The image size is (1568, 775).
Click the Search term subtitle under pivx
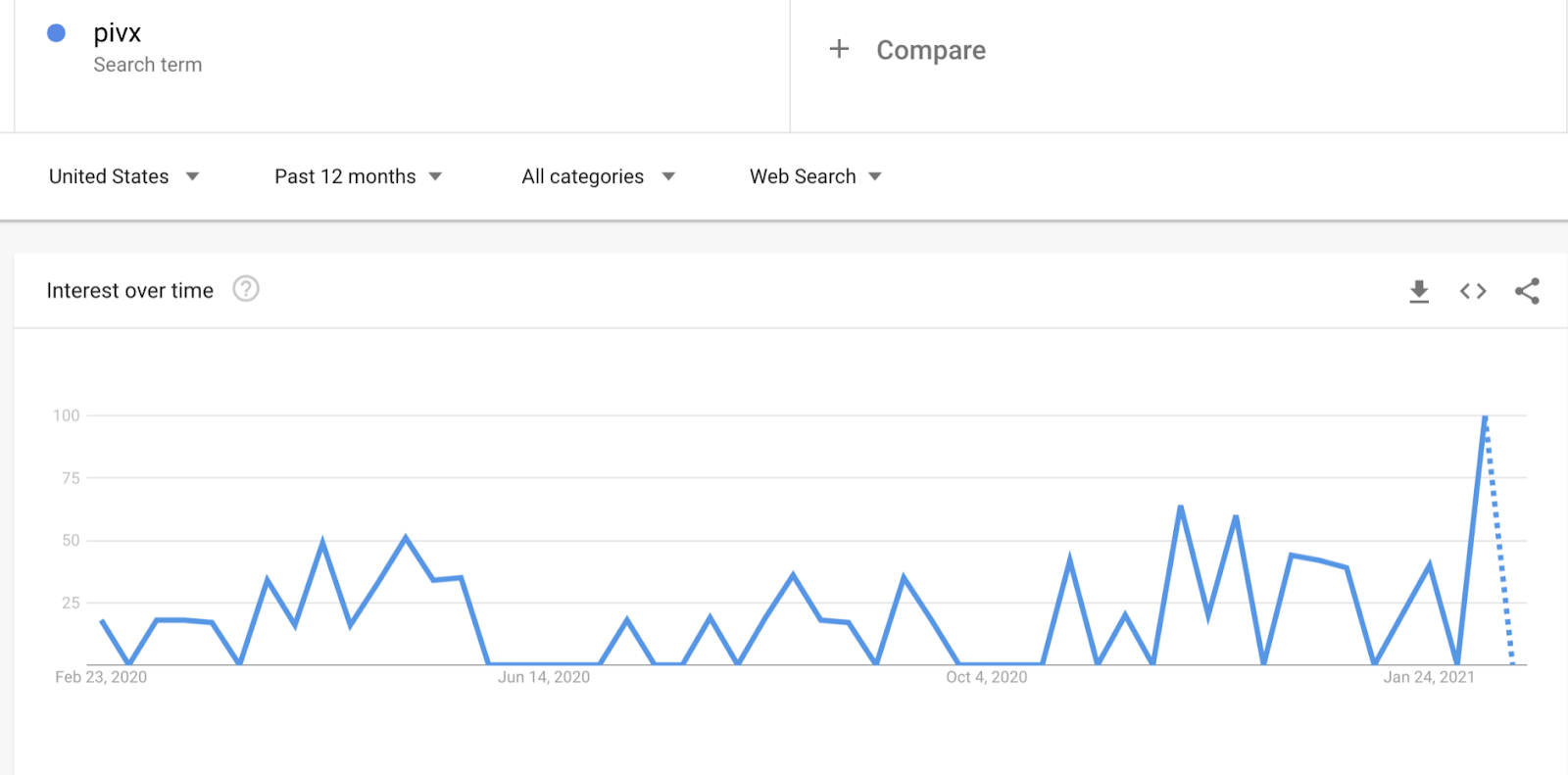coord(148,65)
